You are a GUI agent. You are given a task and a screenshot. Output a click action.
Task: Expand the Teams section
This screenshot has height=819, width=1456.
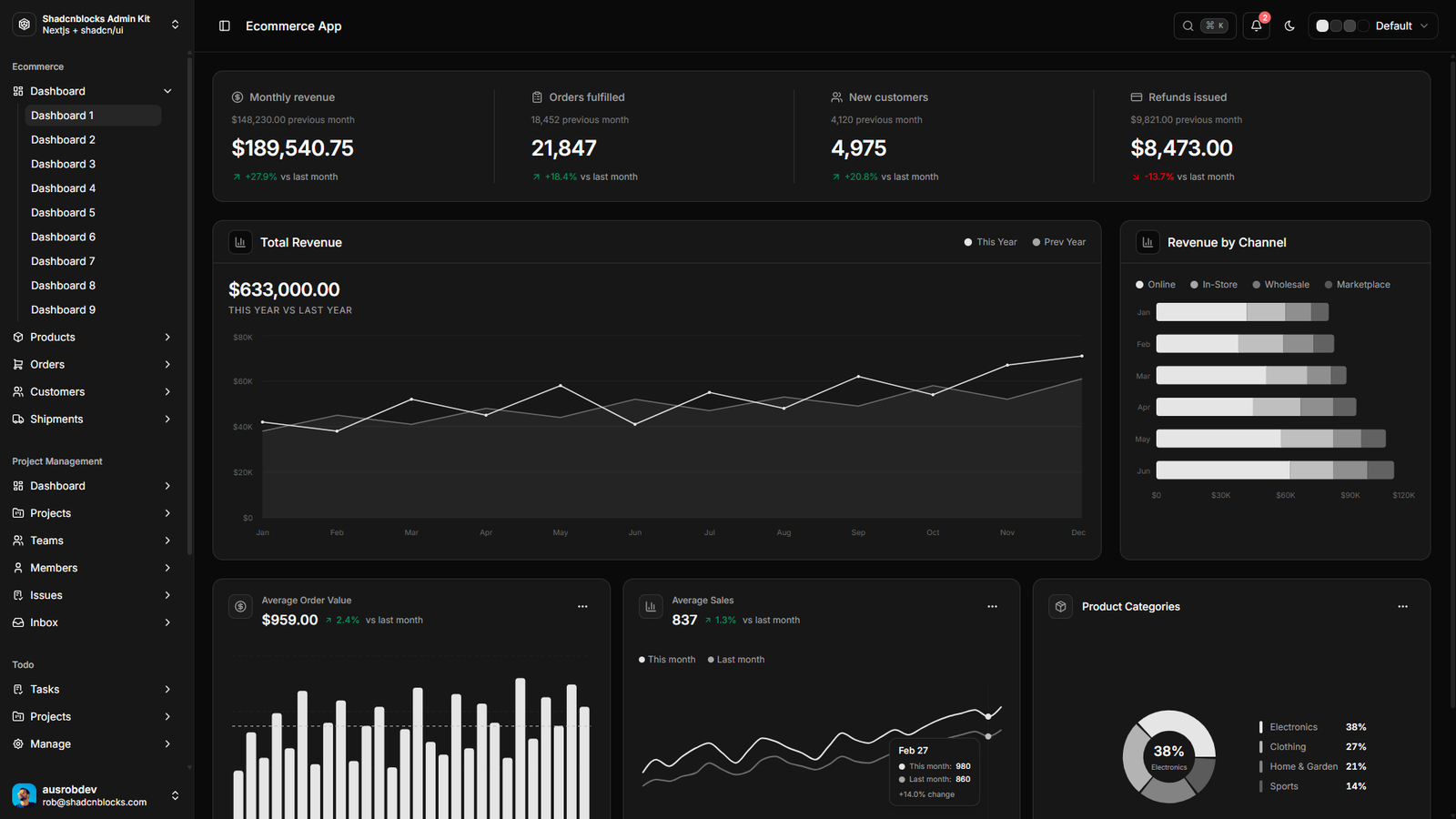click(x=167, y=541)
